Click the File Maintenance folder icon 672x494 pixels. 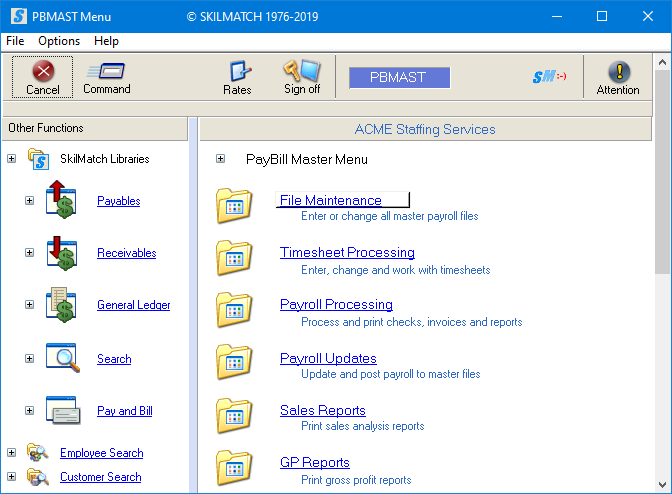click(x=235, y=205)
